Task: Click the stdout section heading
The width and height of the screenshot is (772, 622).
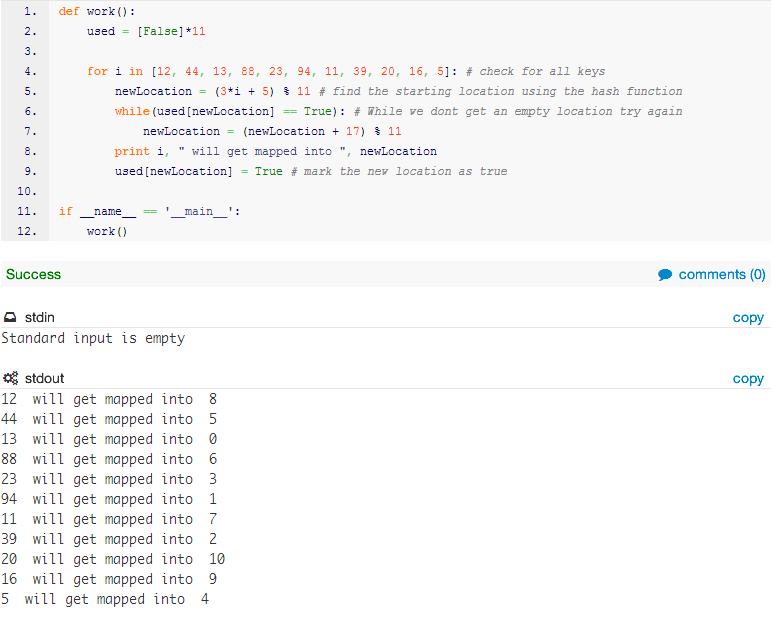Action: coord(44,378)
